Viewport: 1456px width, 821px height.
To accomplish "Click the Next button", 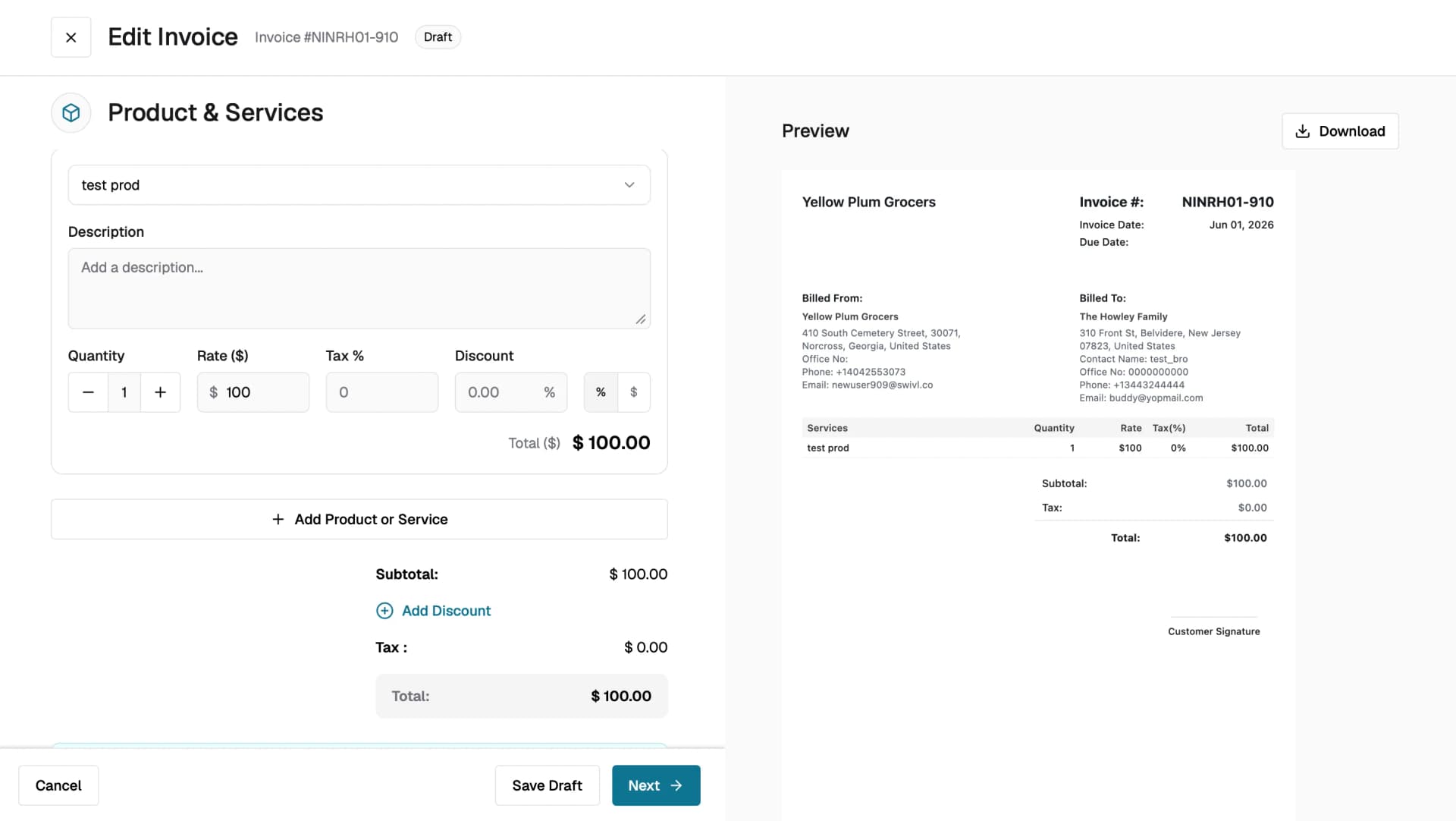I will click(x=656, y=785).
